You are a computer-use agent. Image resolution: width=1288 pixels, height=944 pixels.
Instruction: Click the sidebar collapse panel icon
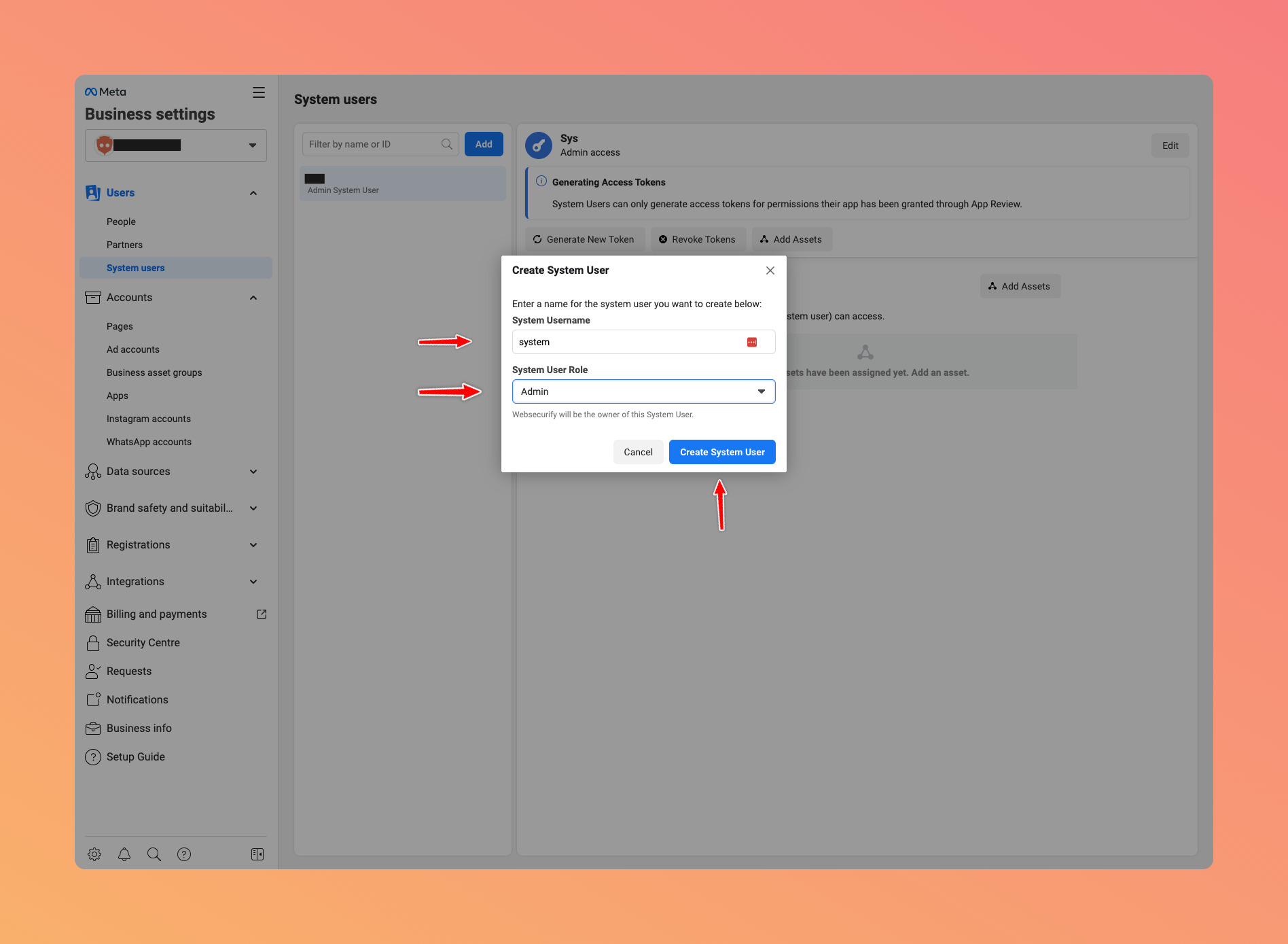(257, 854)
